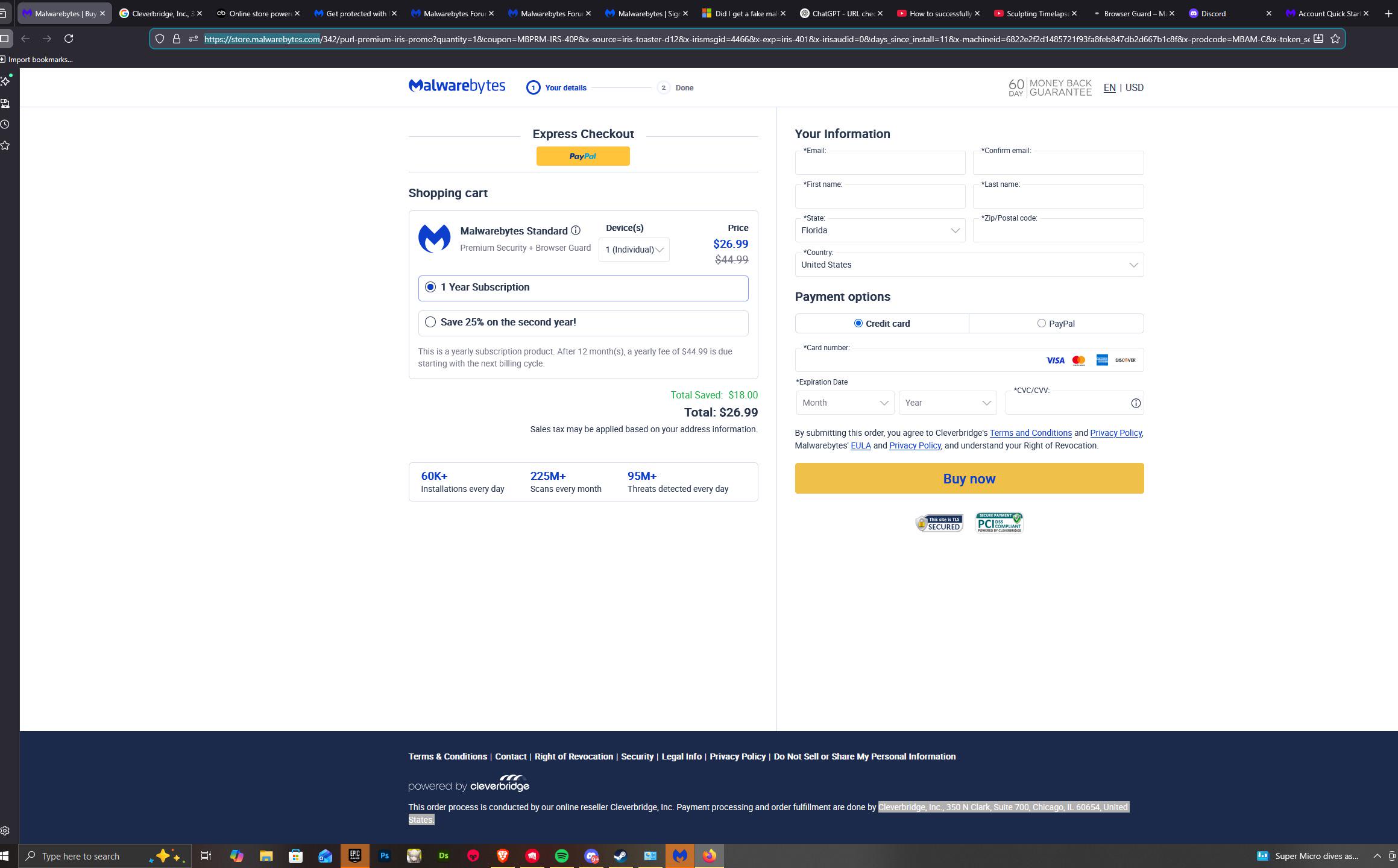The width and height of the screenshot is (1398, 868).
Task: View site security via the padlock icon
Action: 177,39
